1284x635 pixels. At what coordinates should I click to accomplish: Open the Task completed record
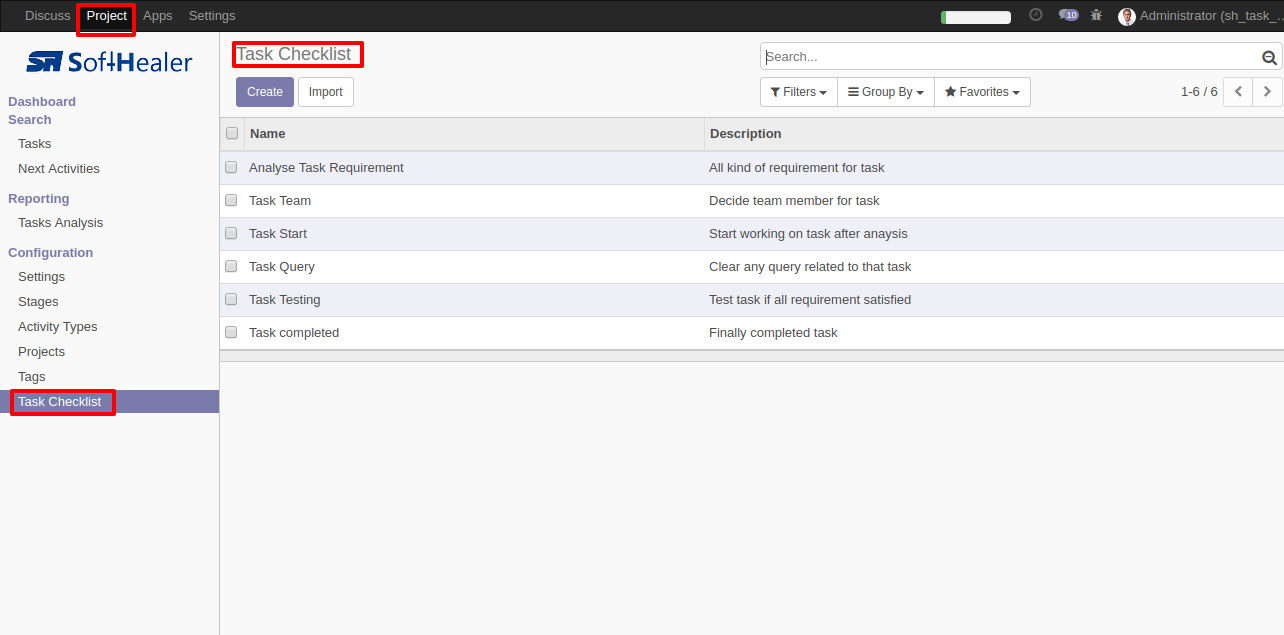tap(294, 333)
